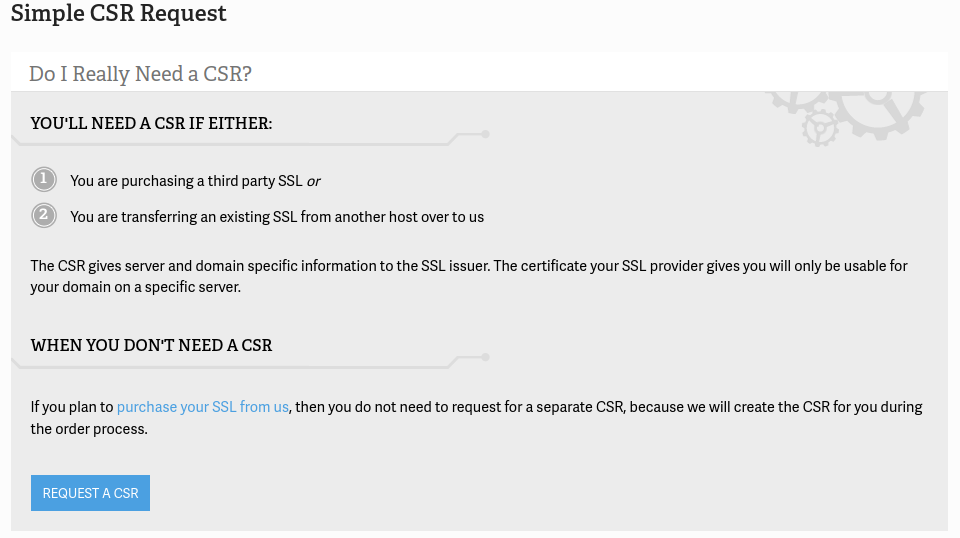Click the number 1 circle icon
Viewport: 960px width, 538px height.
(x=44, y=180)
